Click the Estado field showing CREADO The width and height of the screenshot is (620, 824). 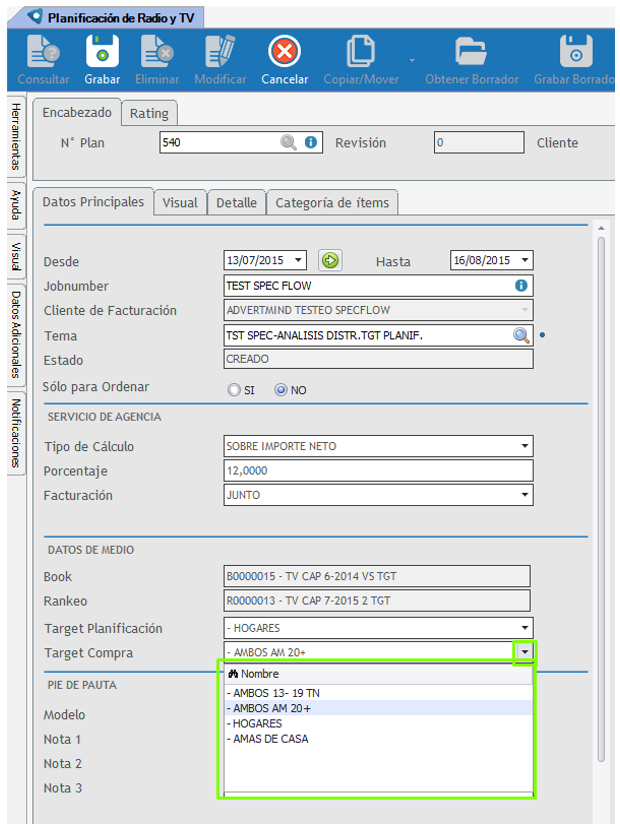coord(378,359)
